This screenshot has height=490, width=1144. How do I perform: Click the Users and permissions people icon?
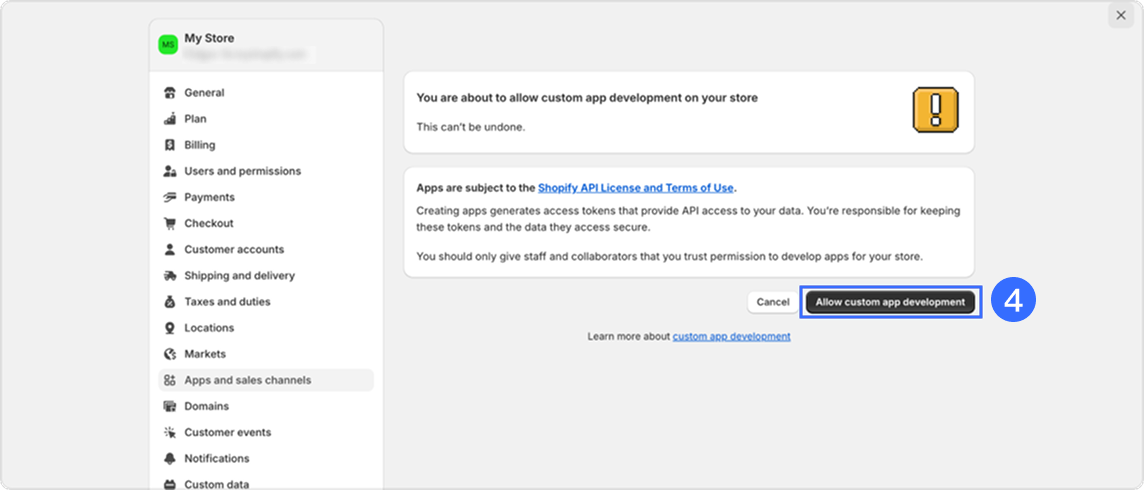tap(170, 171)
